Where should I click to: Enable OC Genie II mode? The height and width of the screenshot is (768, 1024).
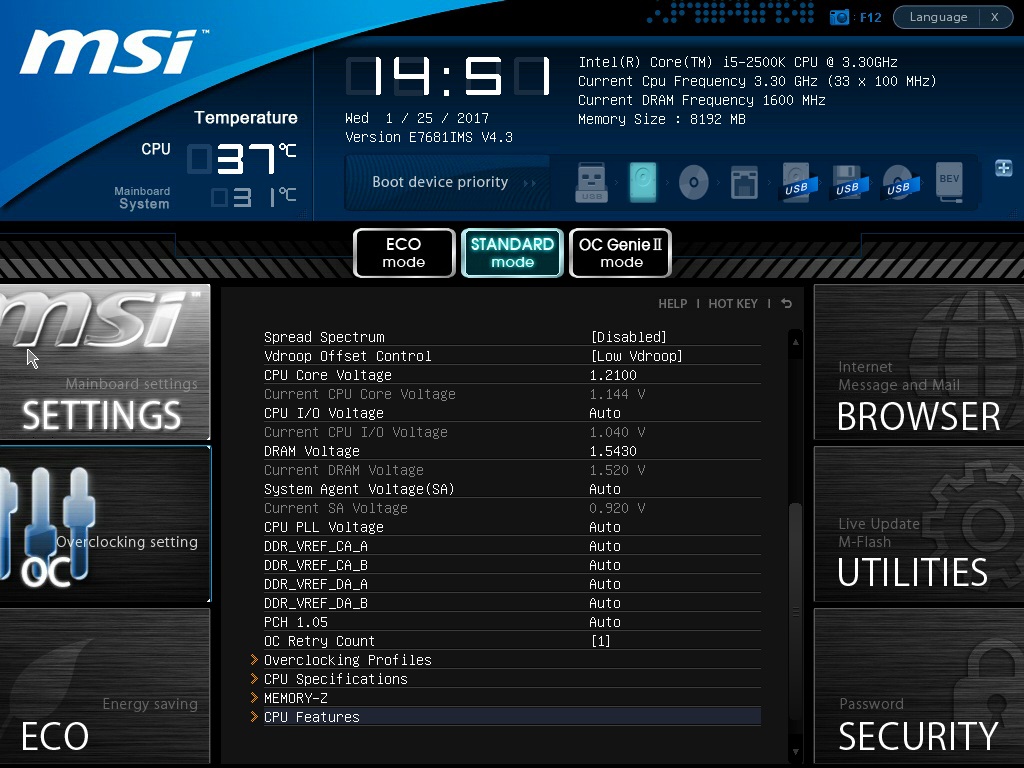pyautogui.click(x=620, y=253)
